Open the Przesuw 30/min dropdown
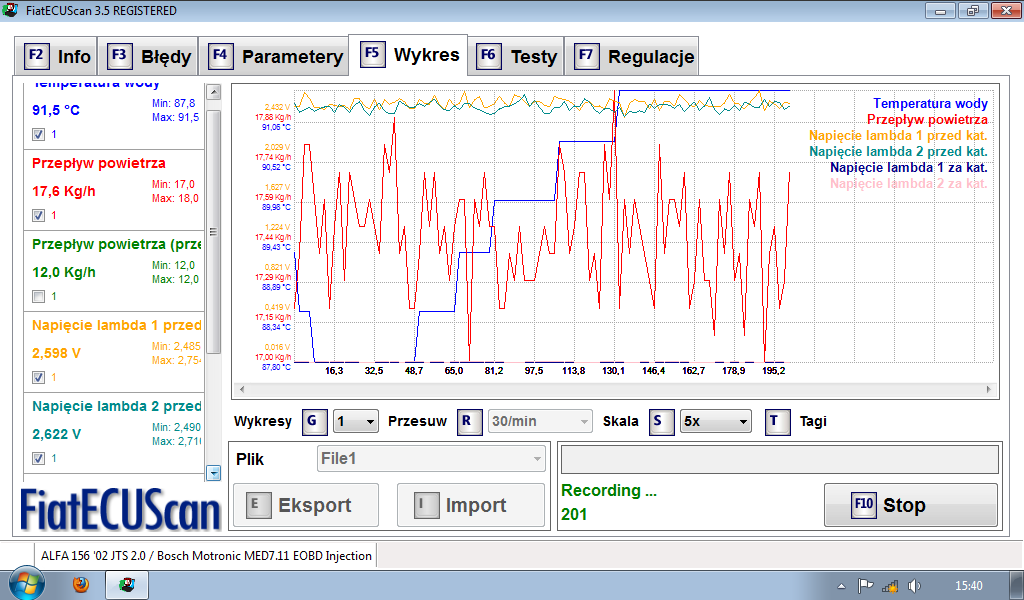 click(x=540, y=422)
